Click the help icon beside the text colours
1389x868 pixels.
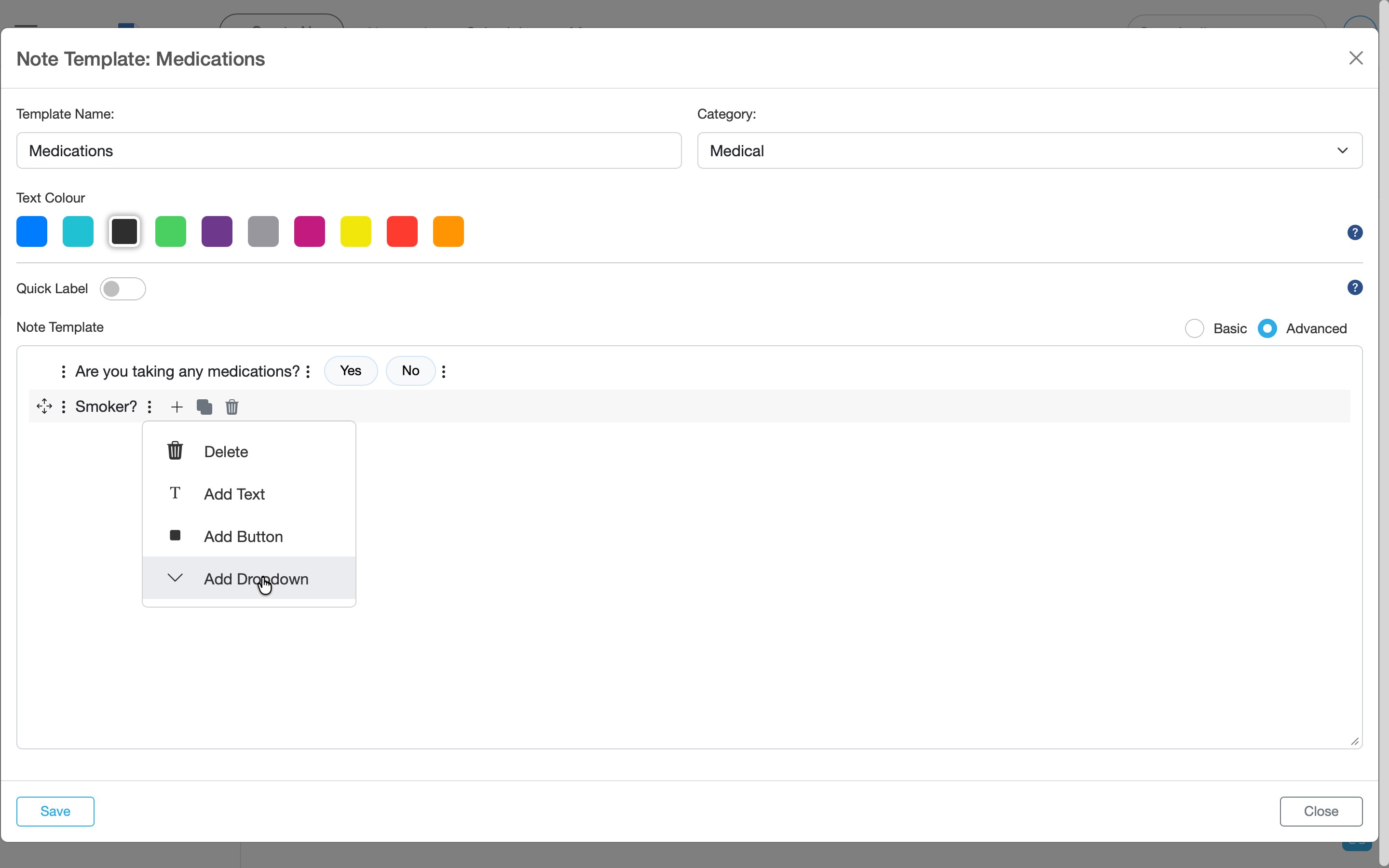point(1355,231)
